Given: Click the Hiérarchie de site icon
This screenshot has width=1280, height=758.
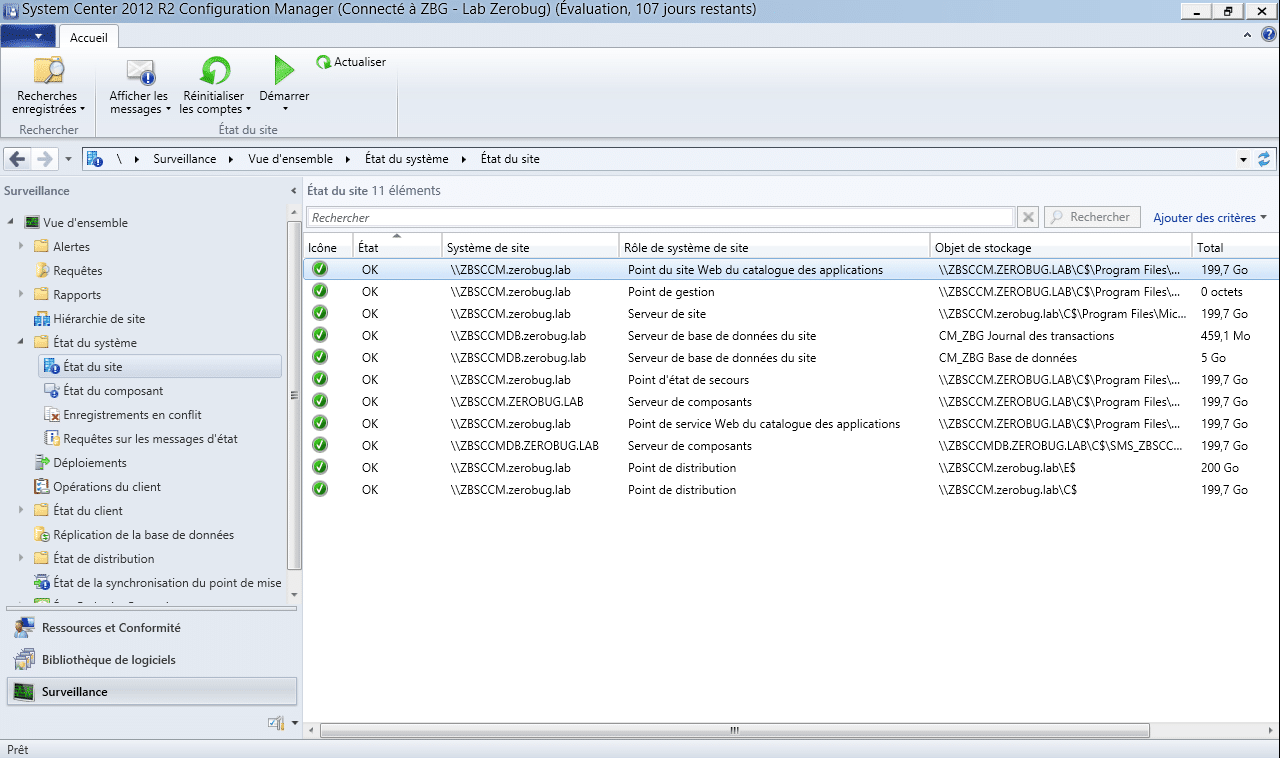Looking at the screenshot, I should [42, 319].
